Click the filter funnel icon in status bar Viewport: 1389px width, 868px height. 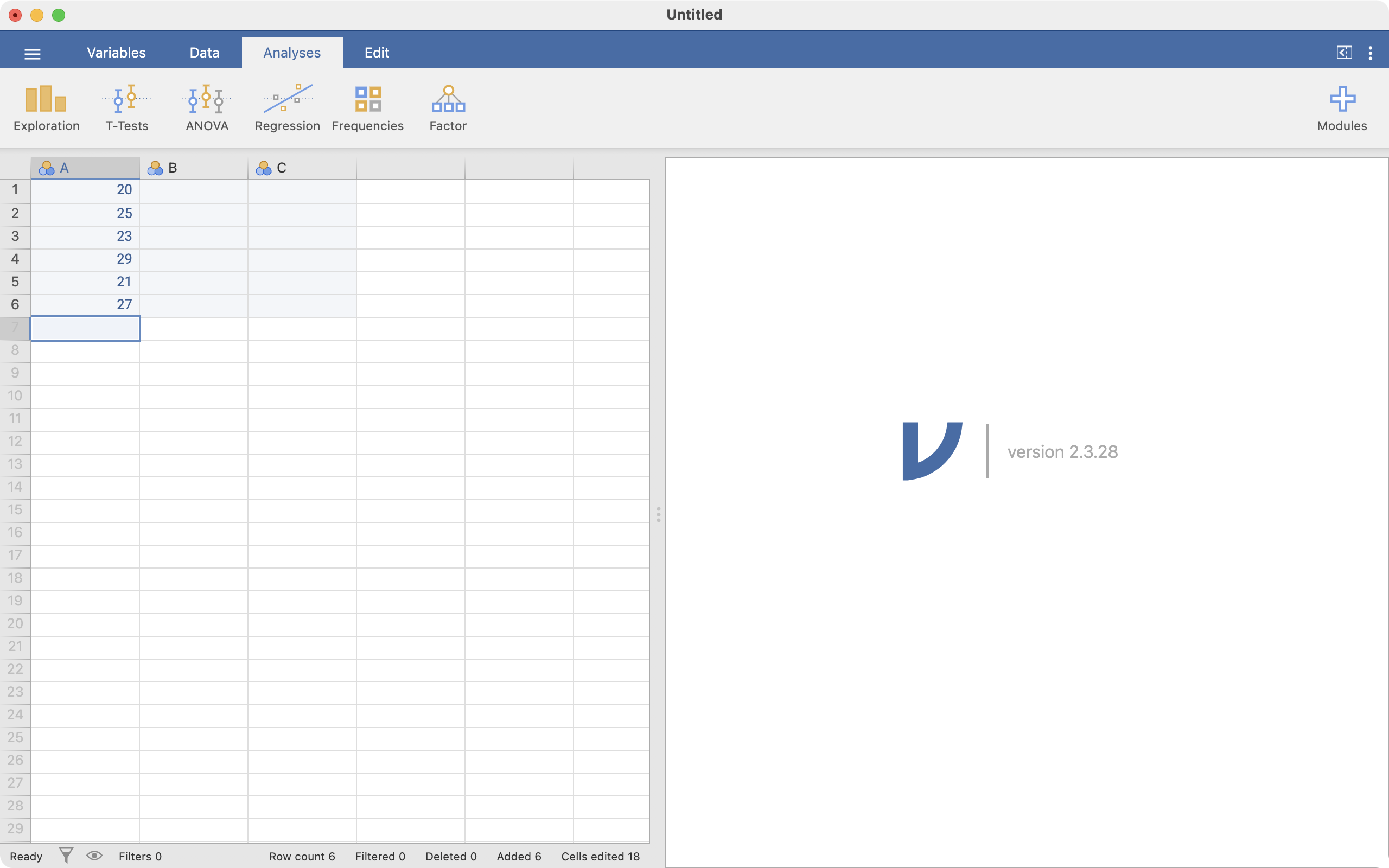tap(66, 856)
